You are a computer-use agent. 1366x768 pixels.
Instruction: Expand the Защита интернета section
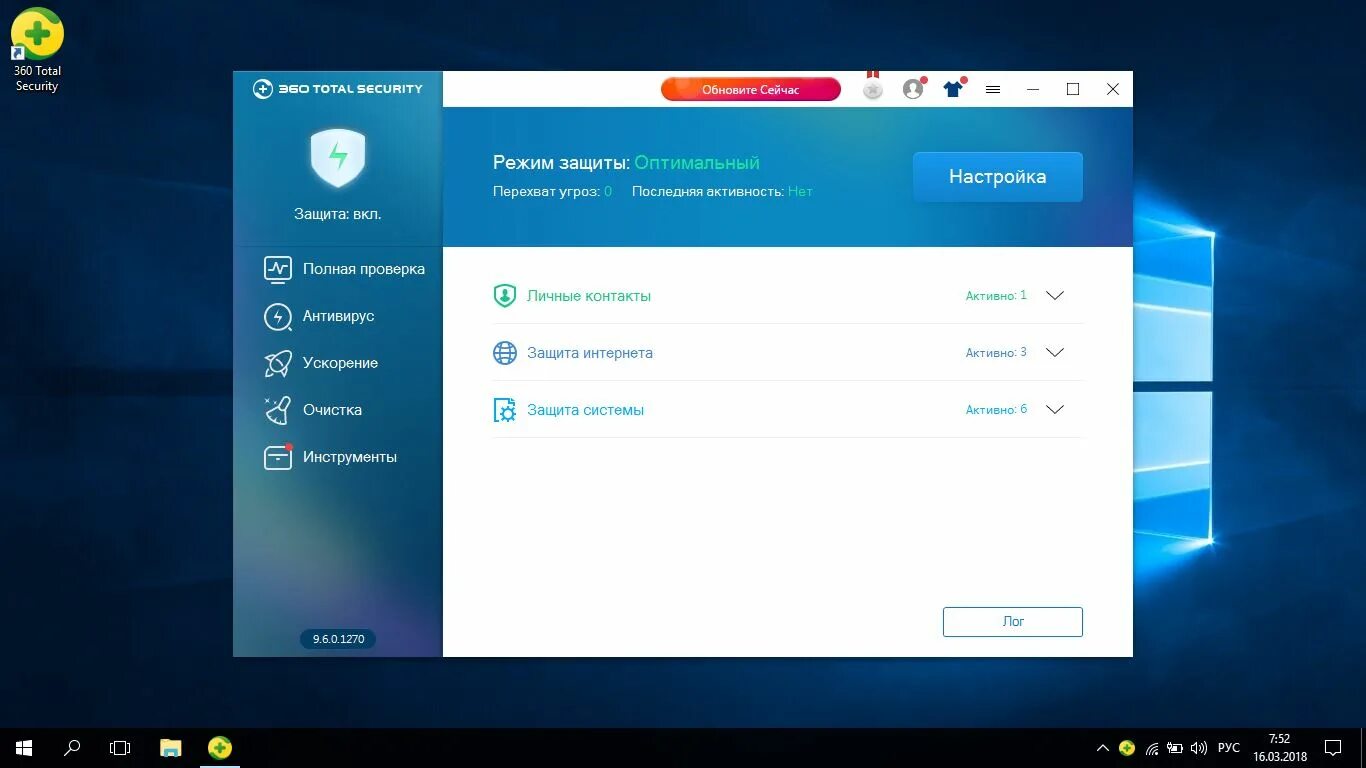click(1055, 352)
